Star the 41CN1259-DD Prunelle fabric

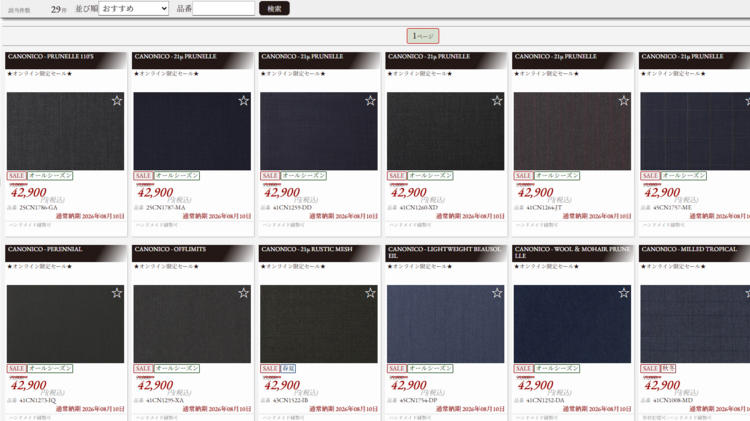point(370,100)
